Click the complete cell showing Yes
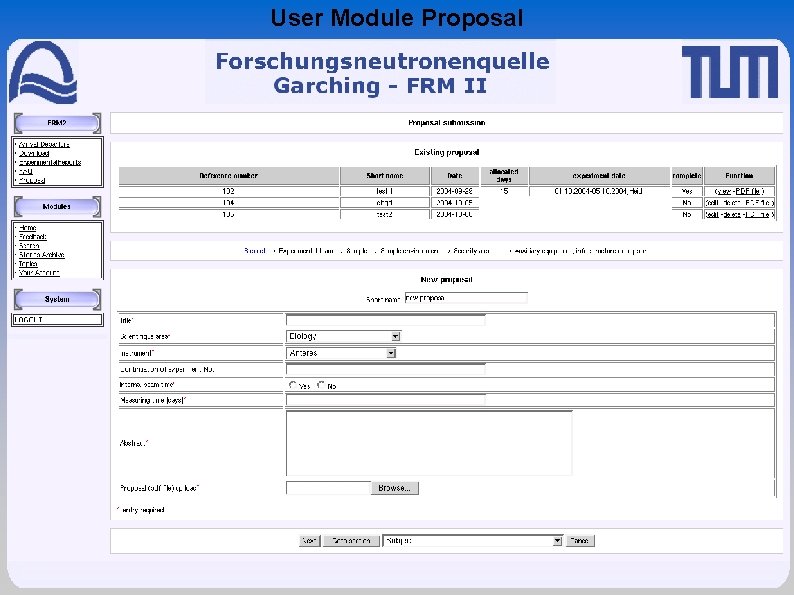 pyautogui.click(x=687, y=191)
